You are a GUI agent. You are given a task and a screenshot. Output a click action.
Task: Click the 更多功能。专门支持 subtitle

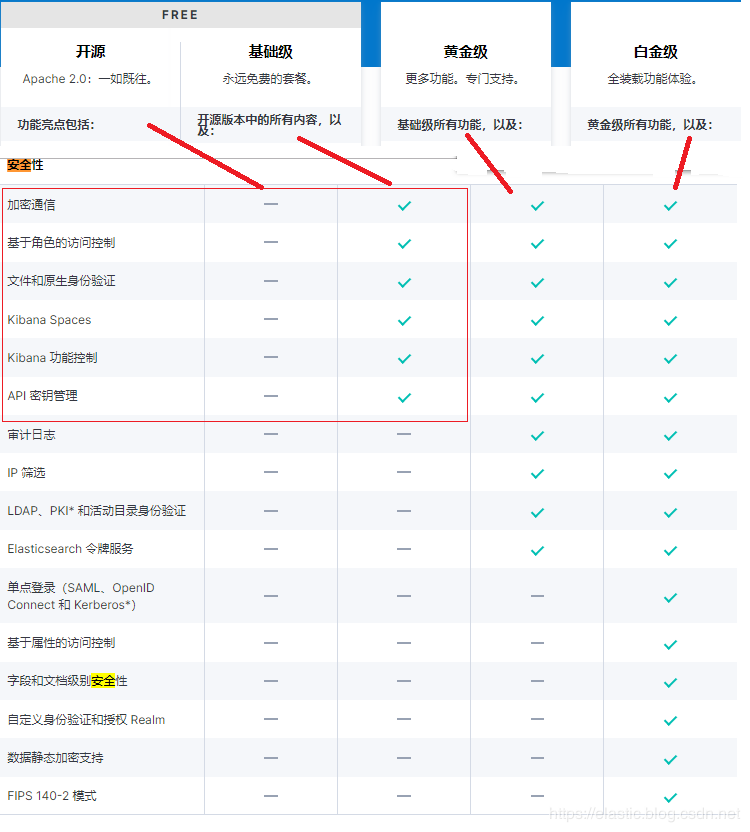(x=463, y=79)
